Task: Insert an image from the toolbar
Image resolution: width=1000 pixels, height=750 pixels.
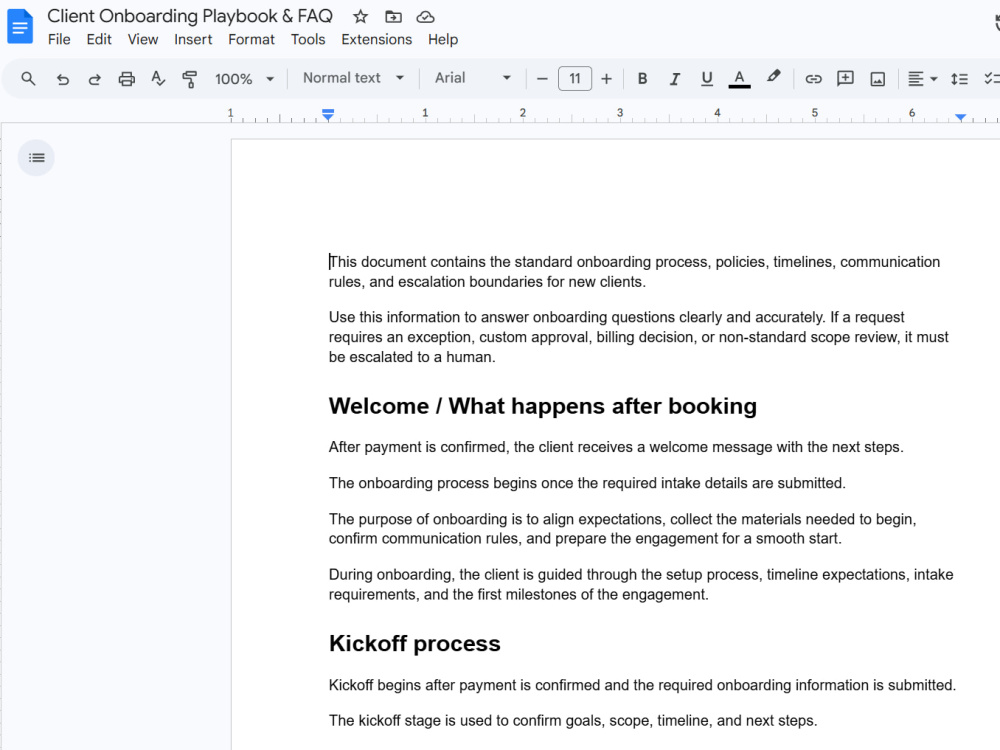Action: (x=878, y=78)
